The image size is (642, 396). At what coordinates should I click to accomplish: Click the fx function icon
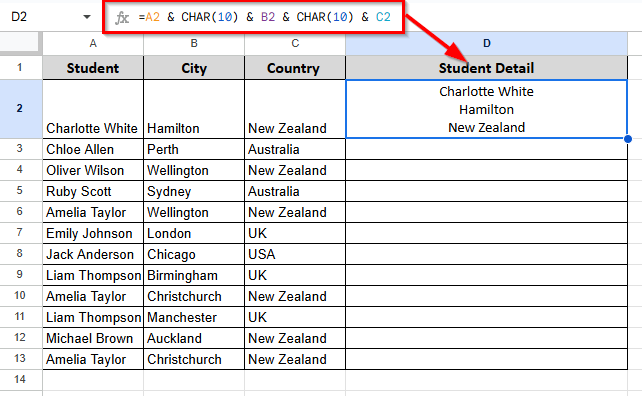point(122,18)
